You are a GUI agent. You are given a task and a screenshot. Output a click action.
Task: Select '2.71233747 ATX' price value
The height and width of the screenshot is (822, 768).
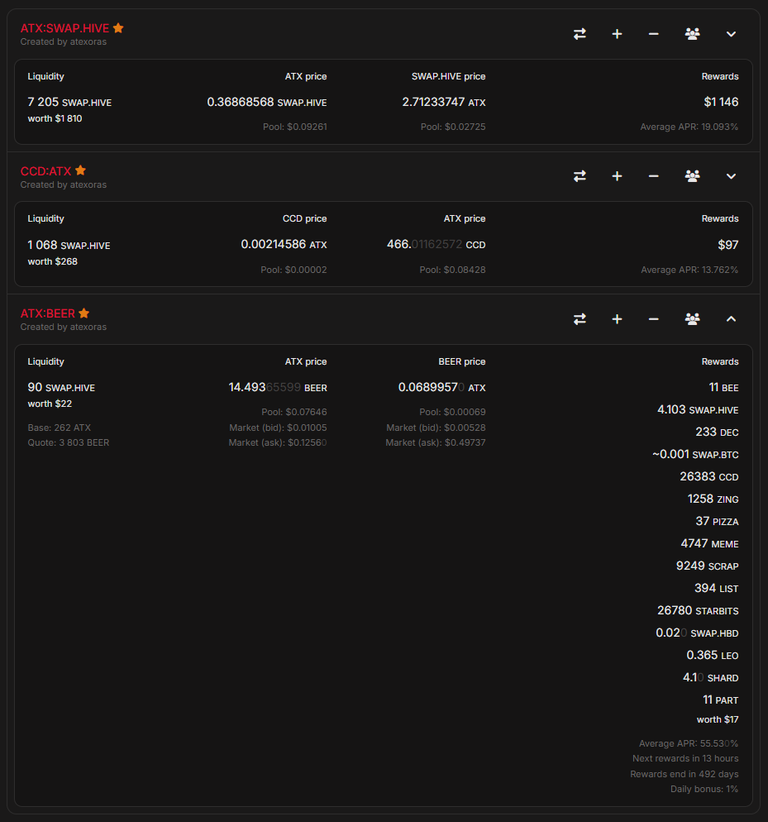tap(444, 102)
